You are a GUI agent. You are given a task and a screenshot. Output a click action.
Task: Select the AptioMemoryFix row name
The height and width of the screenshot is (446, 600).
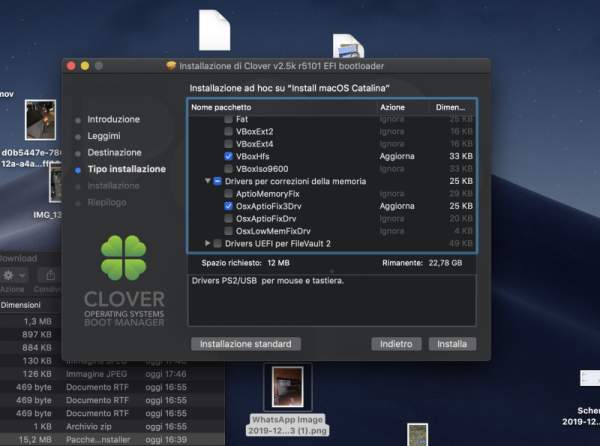[x=267, y=194]
